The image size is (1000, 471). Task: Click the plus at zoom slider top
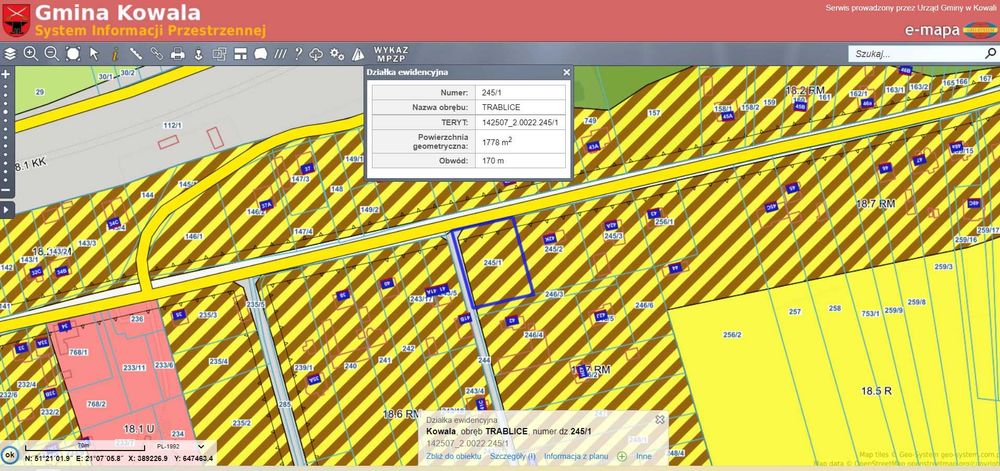click(x=6, y=74)
